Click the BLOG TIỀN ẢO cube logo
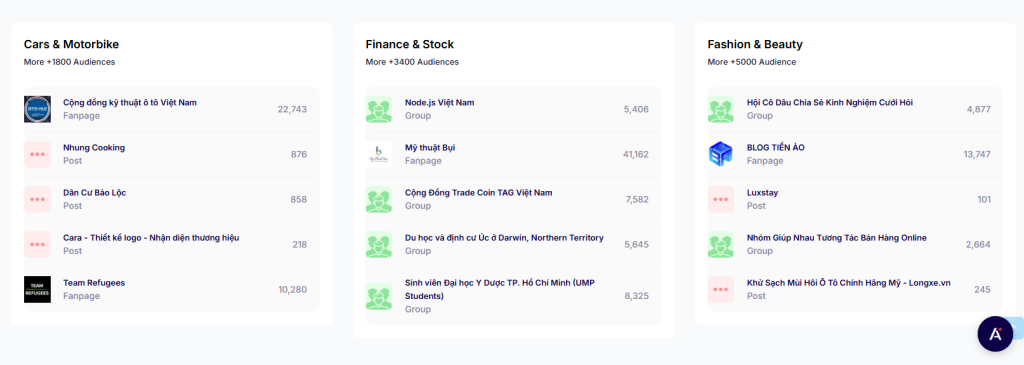 (720, 154)
